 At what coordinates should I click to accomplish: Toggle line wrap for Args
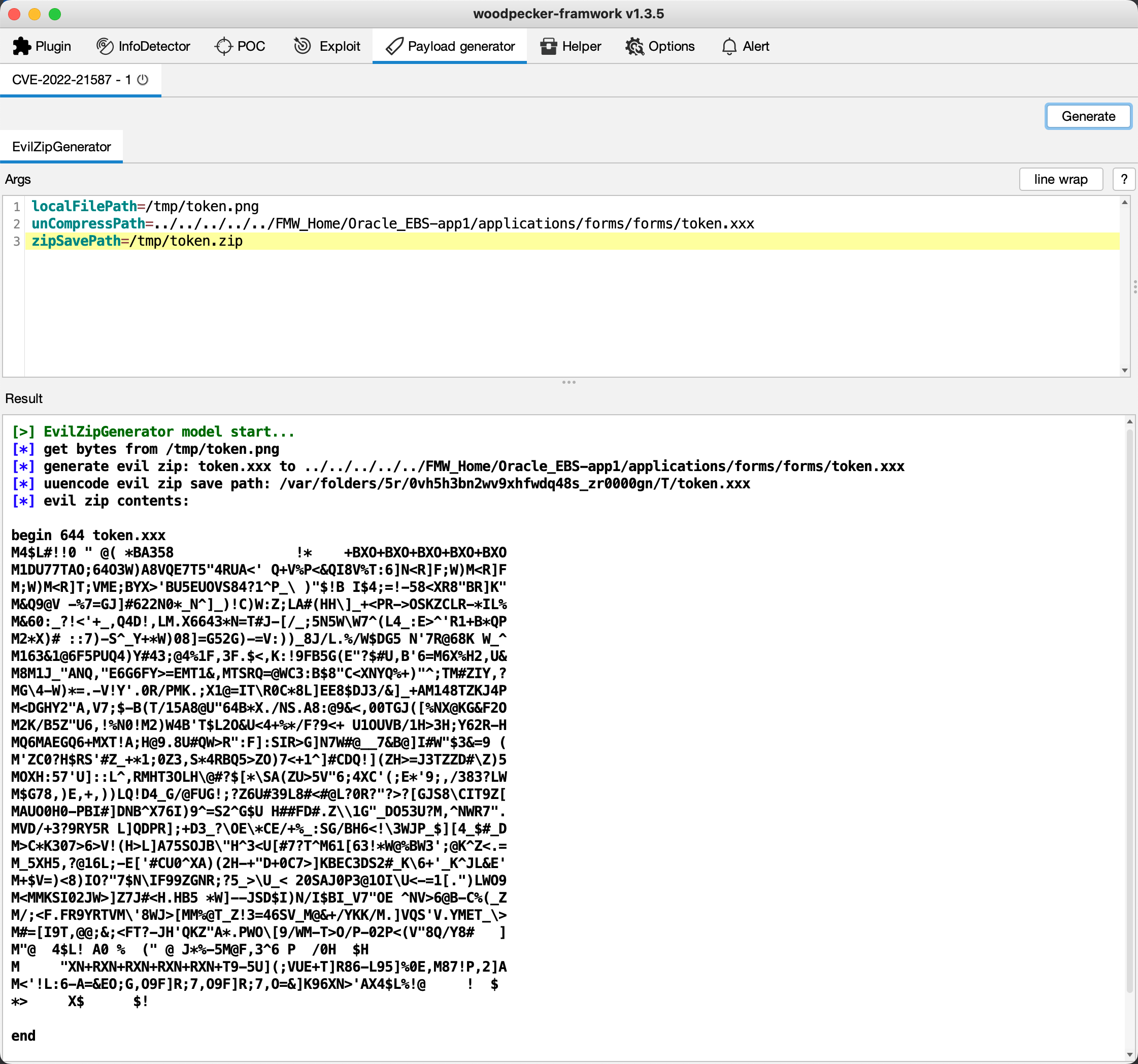[x=1060, y=179]
